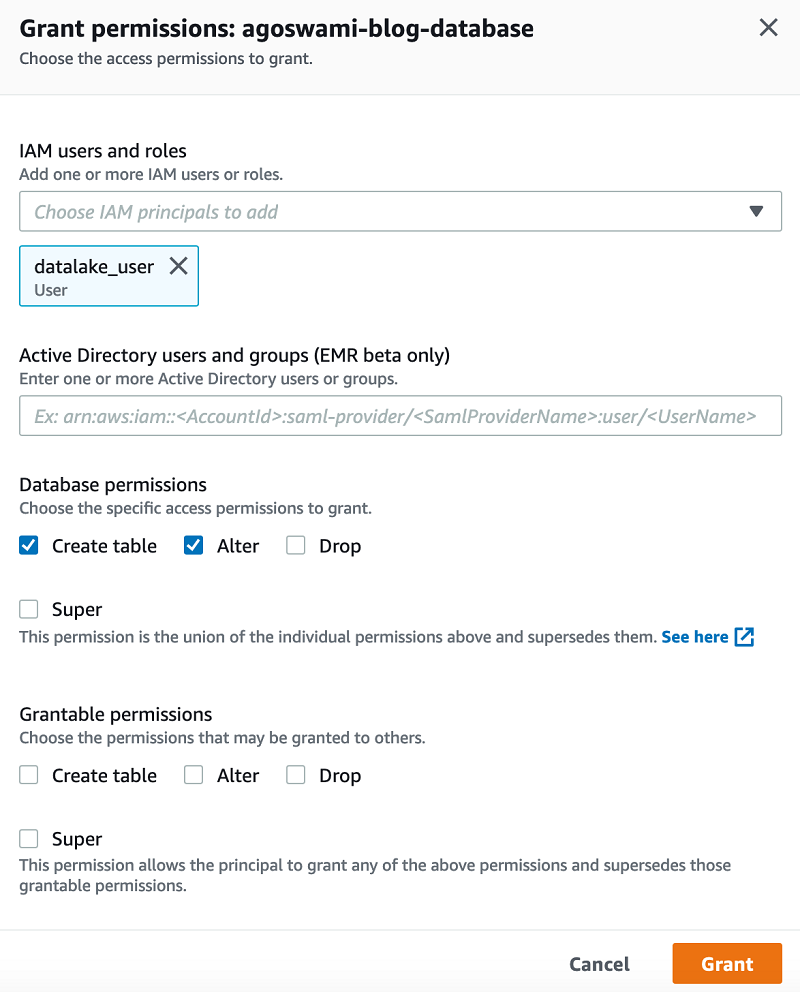Screen dimensions: 800x992
Task: Check grantable Drop permission
Action: click(296, 776)
